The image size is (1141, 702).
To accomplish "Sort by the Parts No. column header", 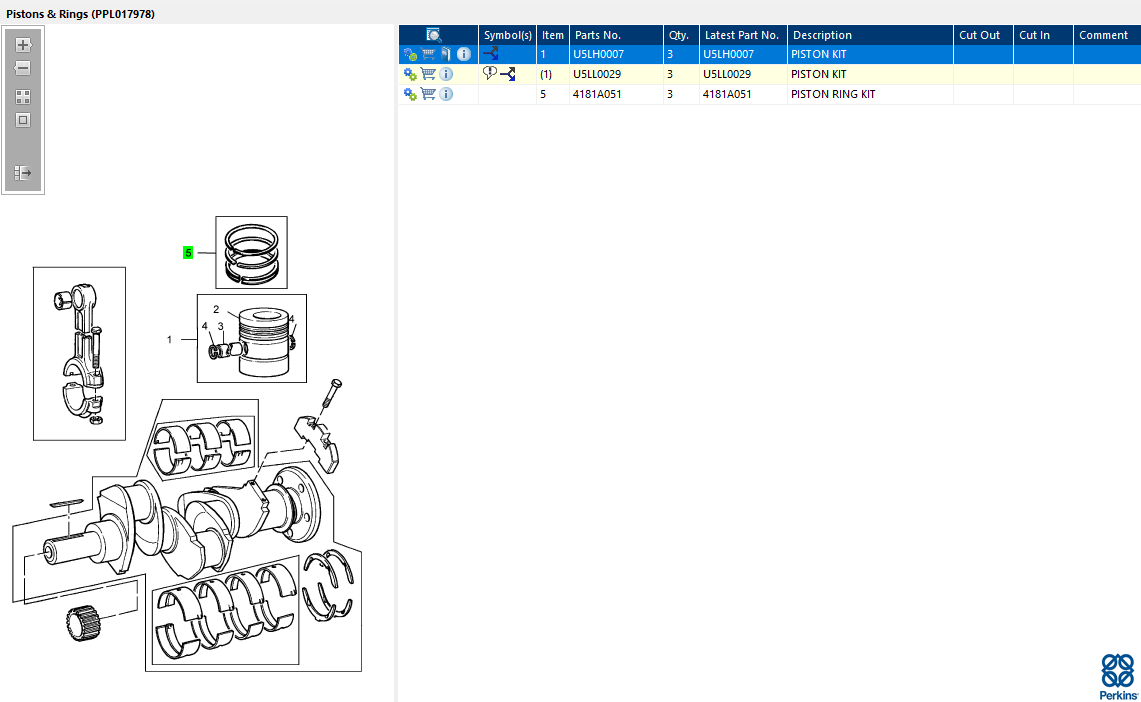I will [616, 35].
